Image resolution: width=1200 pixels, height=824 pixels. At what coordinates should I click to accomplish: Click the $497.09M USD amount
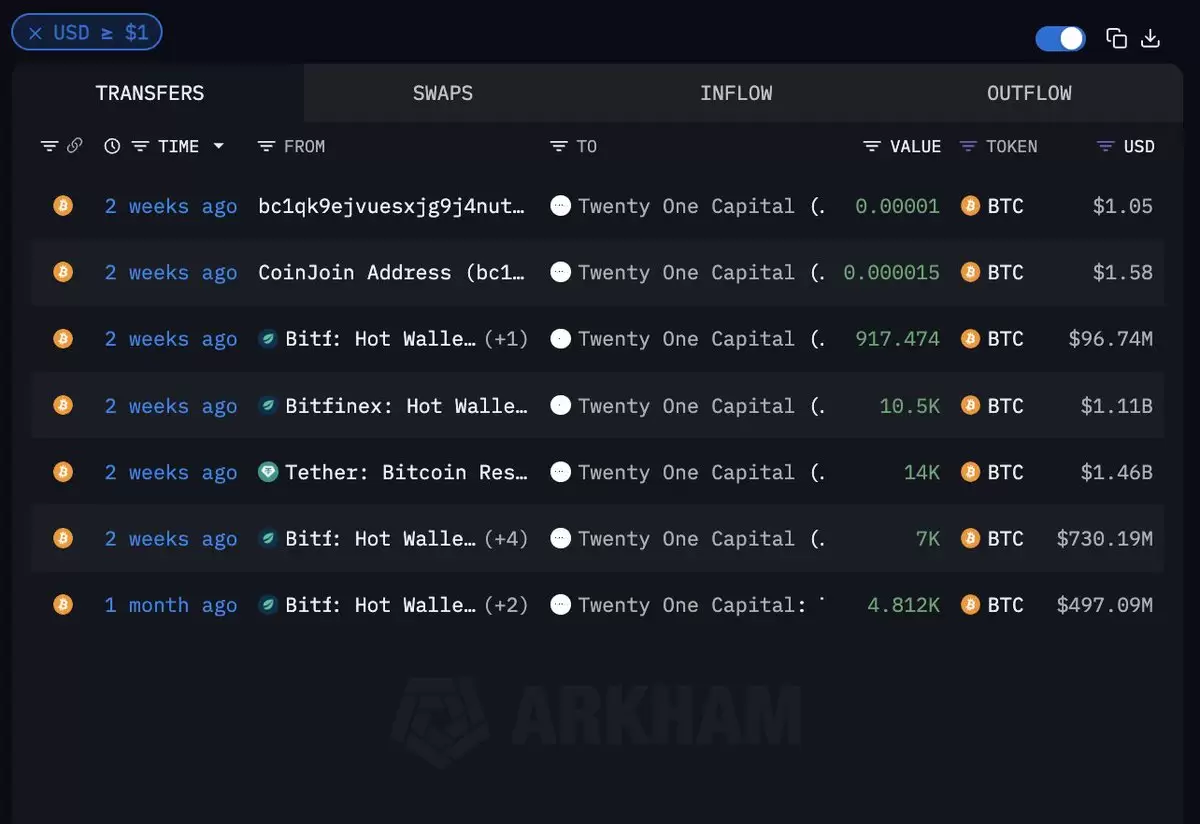coord(1105,605)
